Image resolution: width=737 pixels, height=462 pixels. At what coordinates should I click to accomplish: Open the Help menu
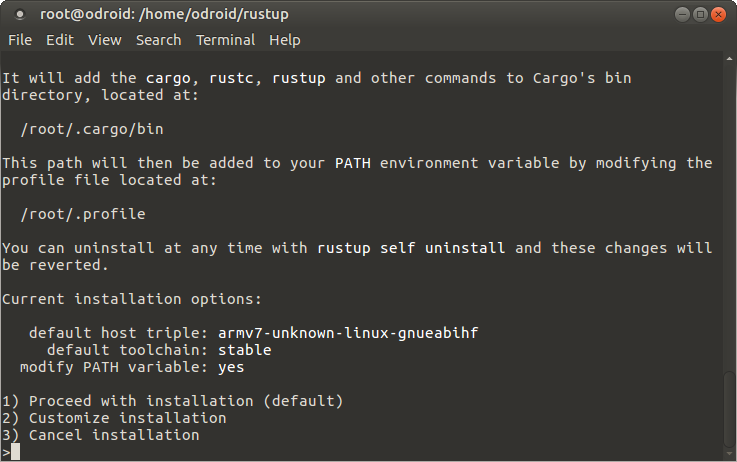pyautogui.click(x=284, y=40)
